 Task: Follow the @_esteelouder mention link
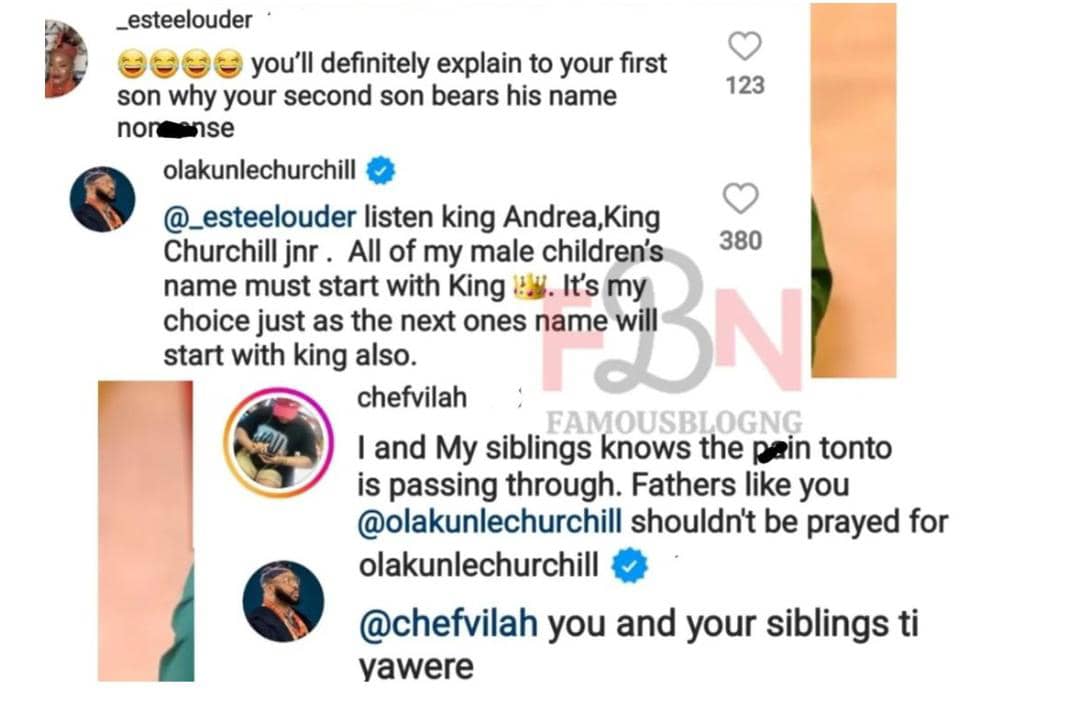(260, 218)
